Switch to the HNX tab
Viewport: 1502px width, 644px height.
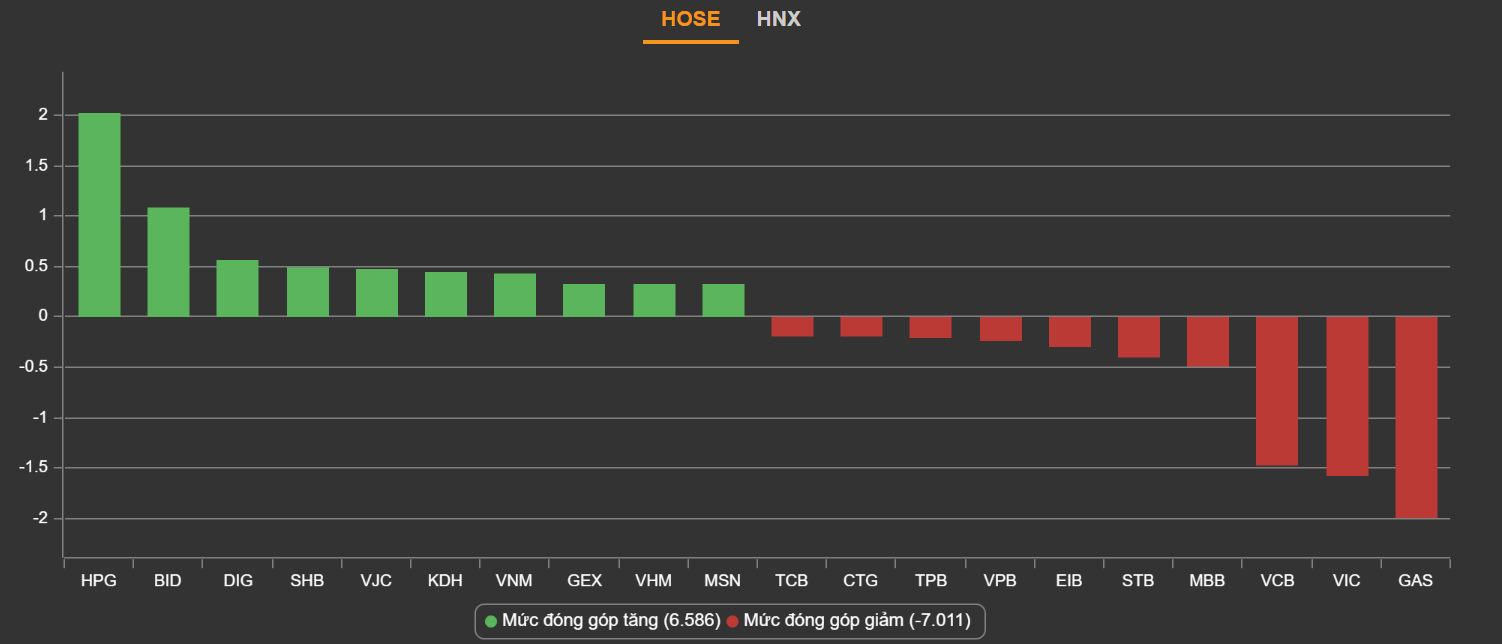(778, 19)
